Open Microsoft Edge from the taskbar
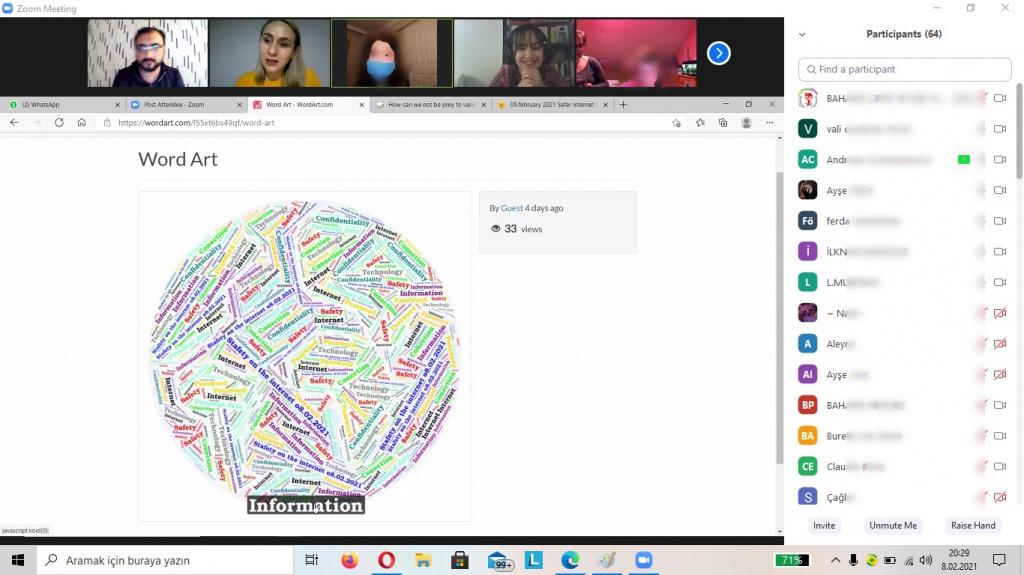Screen dimensions: 1024x575 tap(570, 560)
